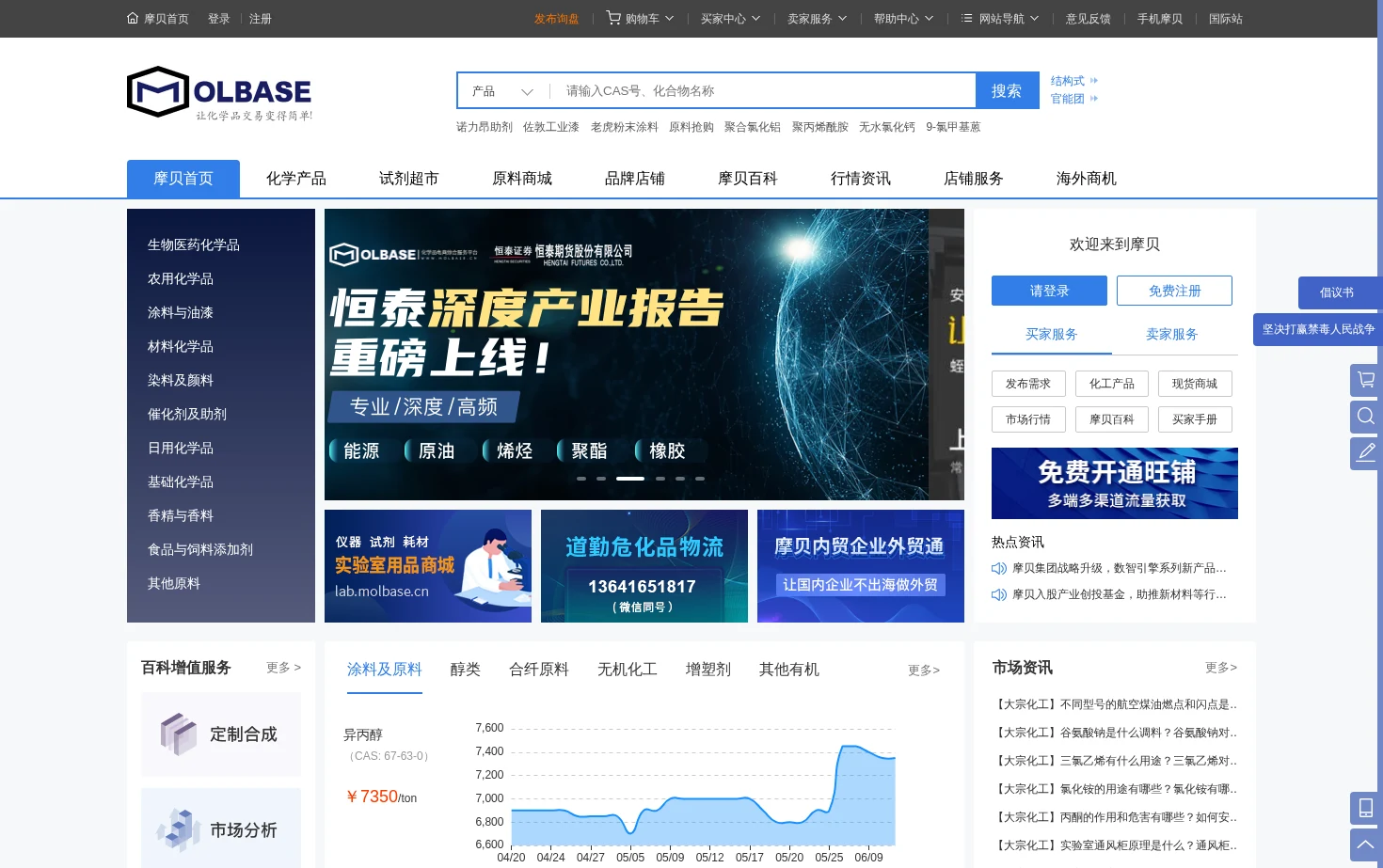Click the 免费注册 button
Image resolution: width=1383 pixels, height=868 pixels.
pos(1174,291)
